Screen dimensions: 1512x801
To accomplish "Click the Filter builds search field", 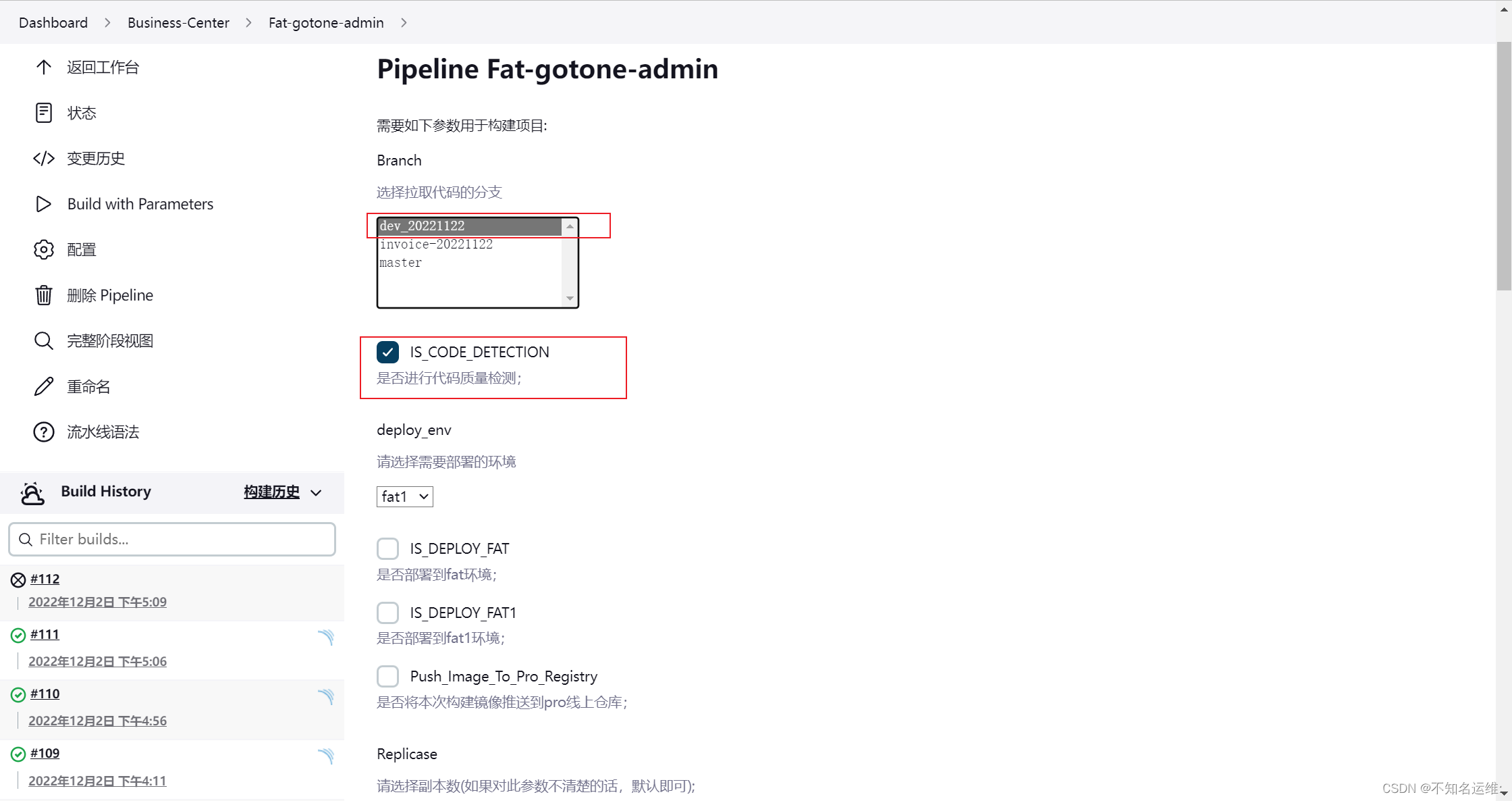I will pyautogui.click(x=172, y=539).
